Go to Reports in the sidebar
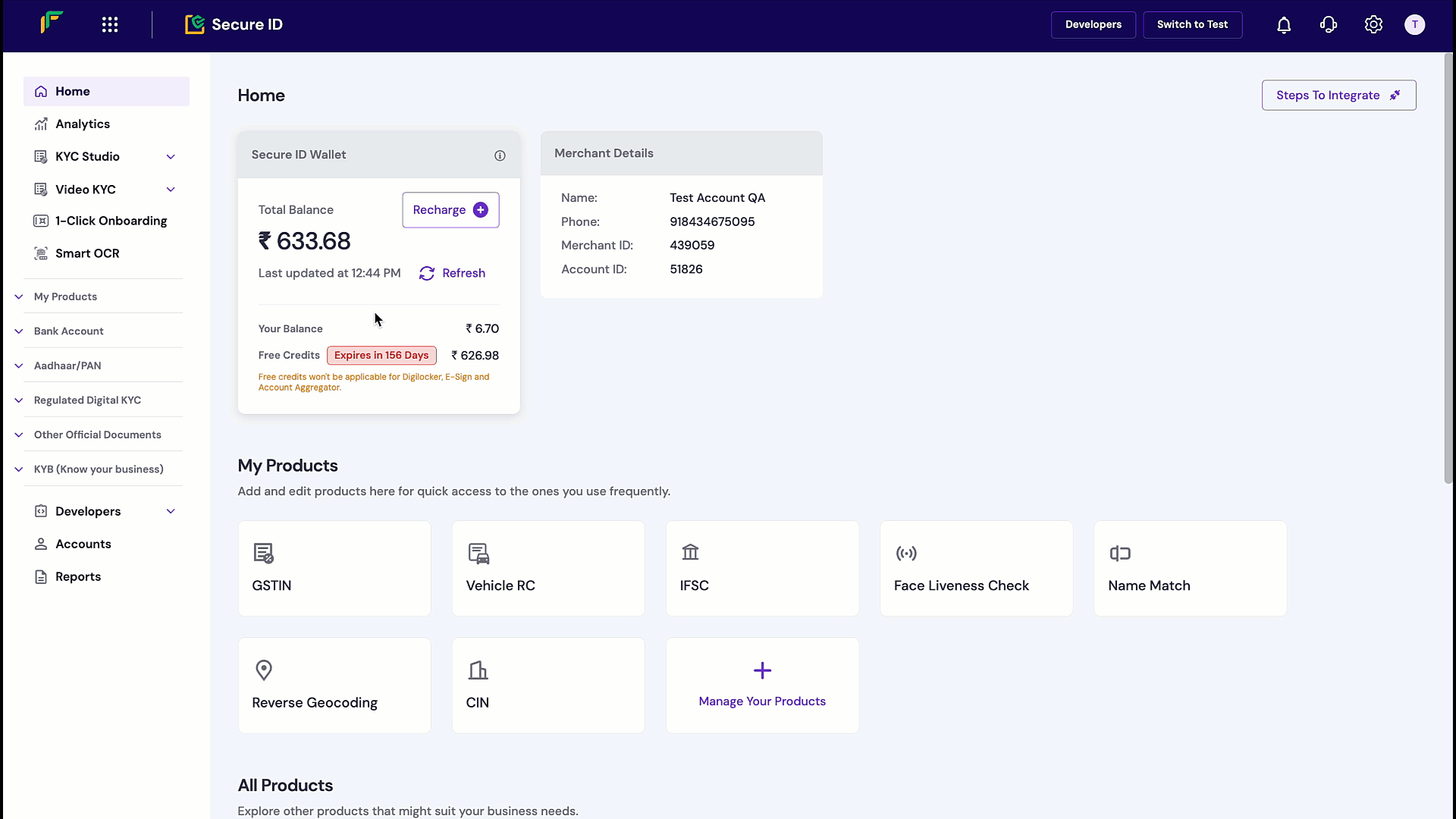The width and height of the screenshot is (1456, 819). [77, 576]
